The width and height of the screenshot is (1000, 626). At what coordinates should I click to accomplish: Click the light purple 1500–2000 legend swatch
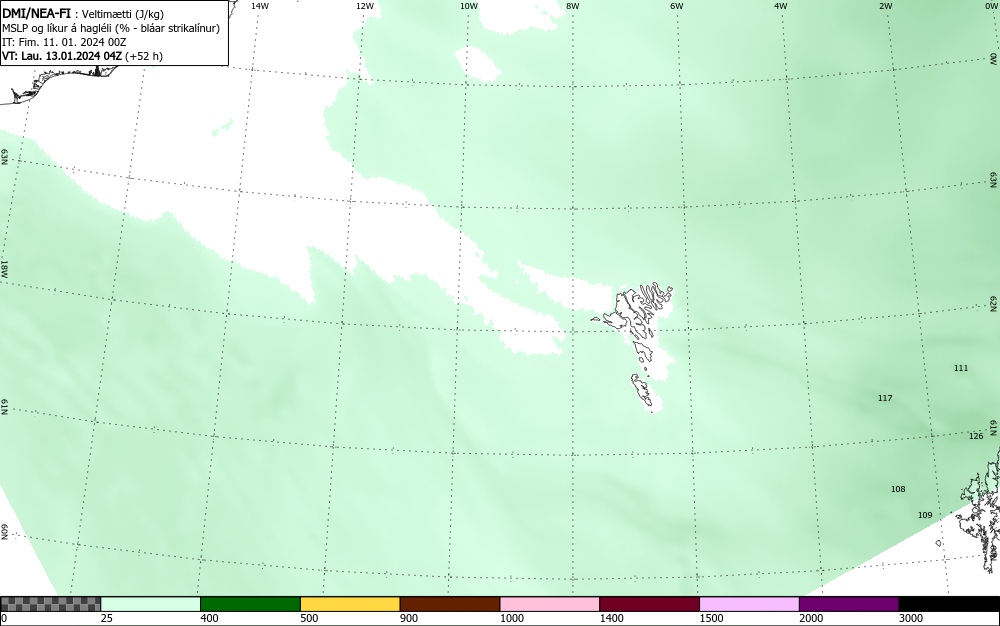point(749,604)
